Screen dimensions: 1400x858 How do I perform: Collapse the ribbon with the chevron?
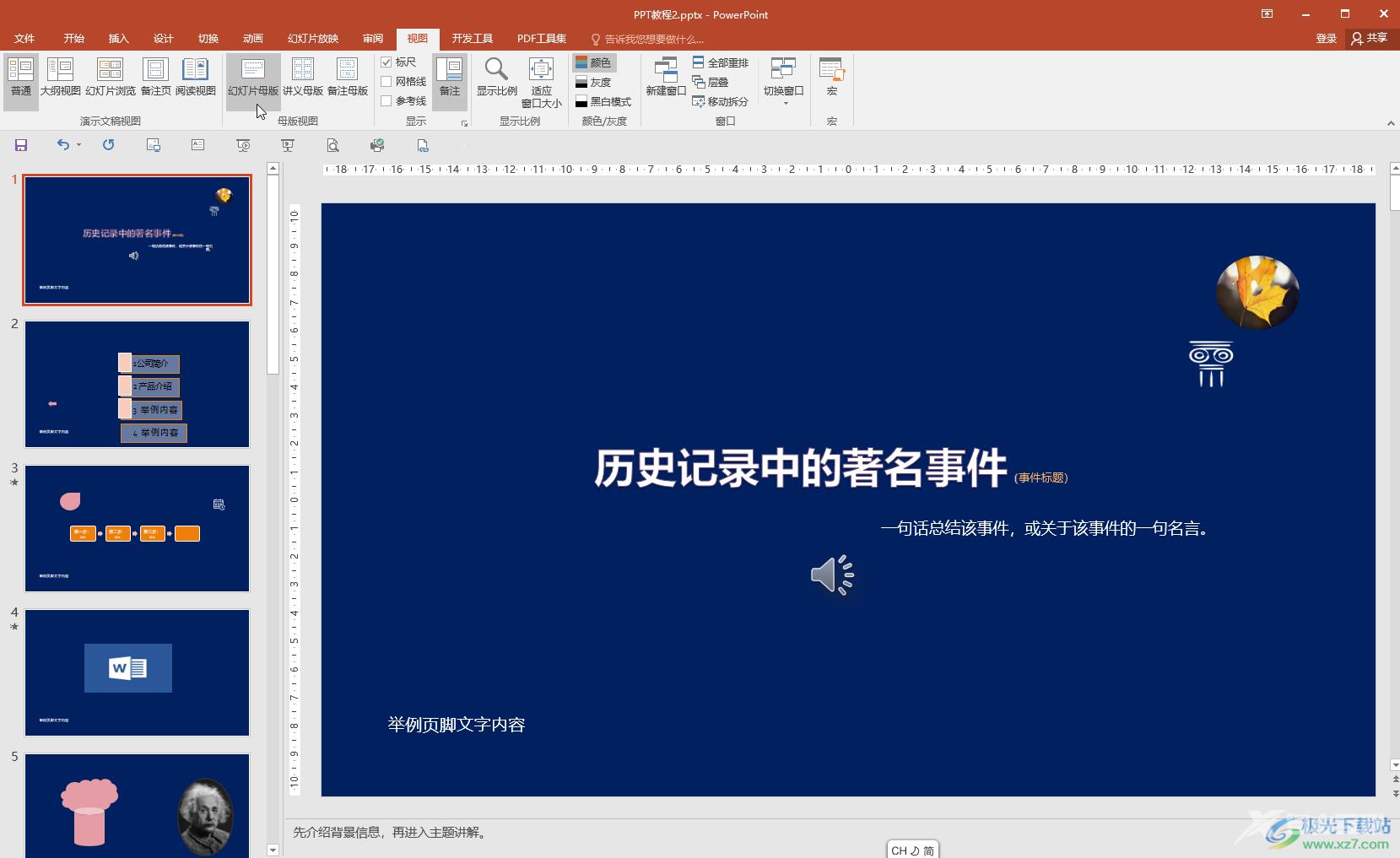coord(1391,123)
